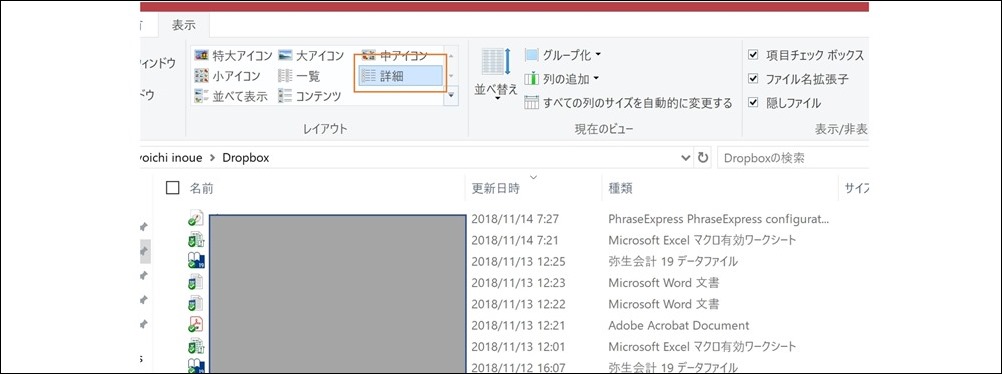
Task: Click the PhraseExpress configuration file icon
Action: (196, 218)
